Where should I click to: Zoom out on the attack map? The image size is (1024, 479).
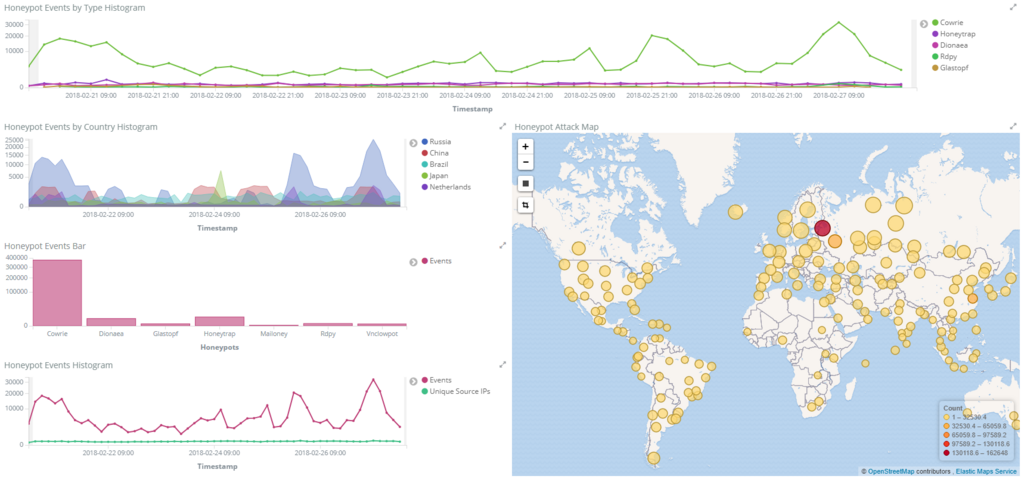[525, 162]
